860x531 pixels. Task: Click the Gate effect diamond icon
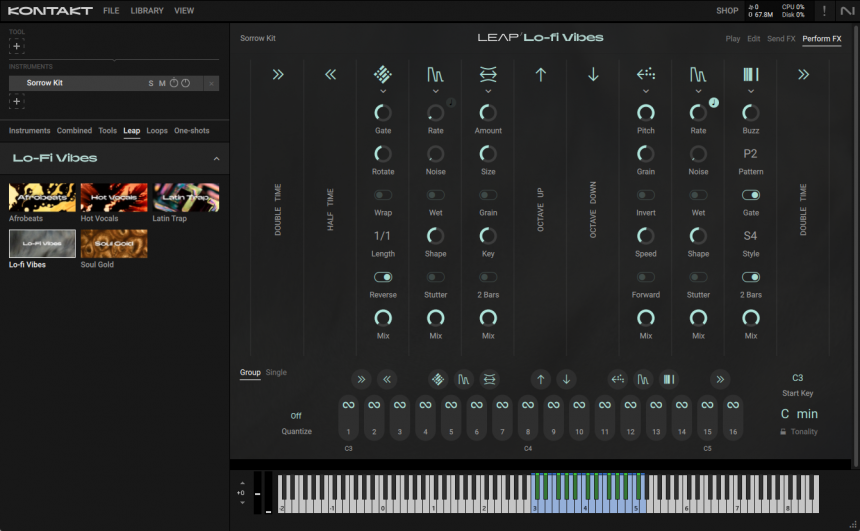tap(383, 74)
